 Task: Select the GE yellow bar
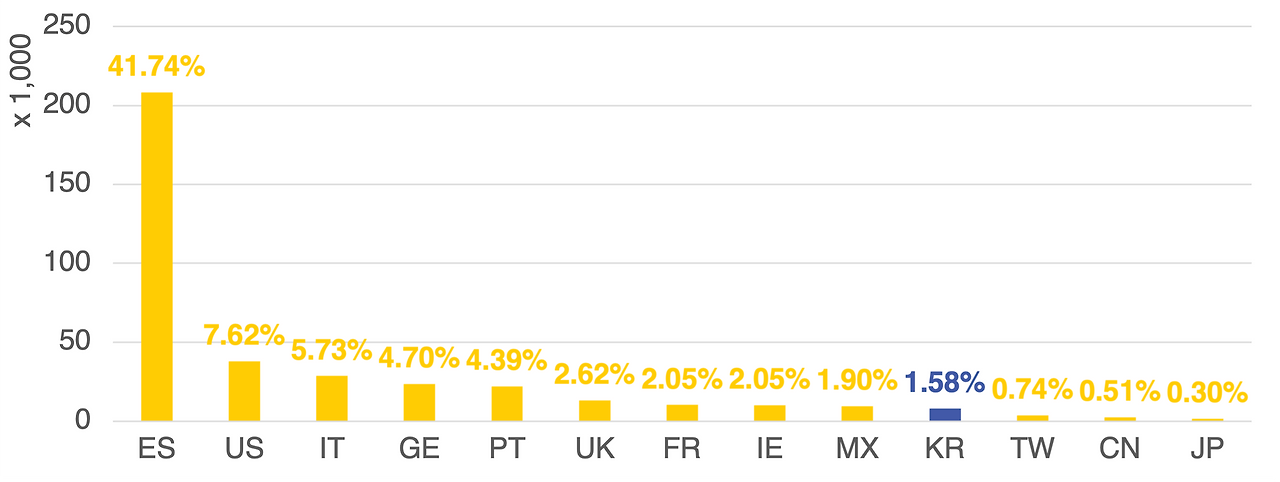[419, 402]
